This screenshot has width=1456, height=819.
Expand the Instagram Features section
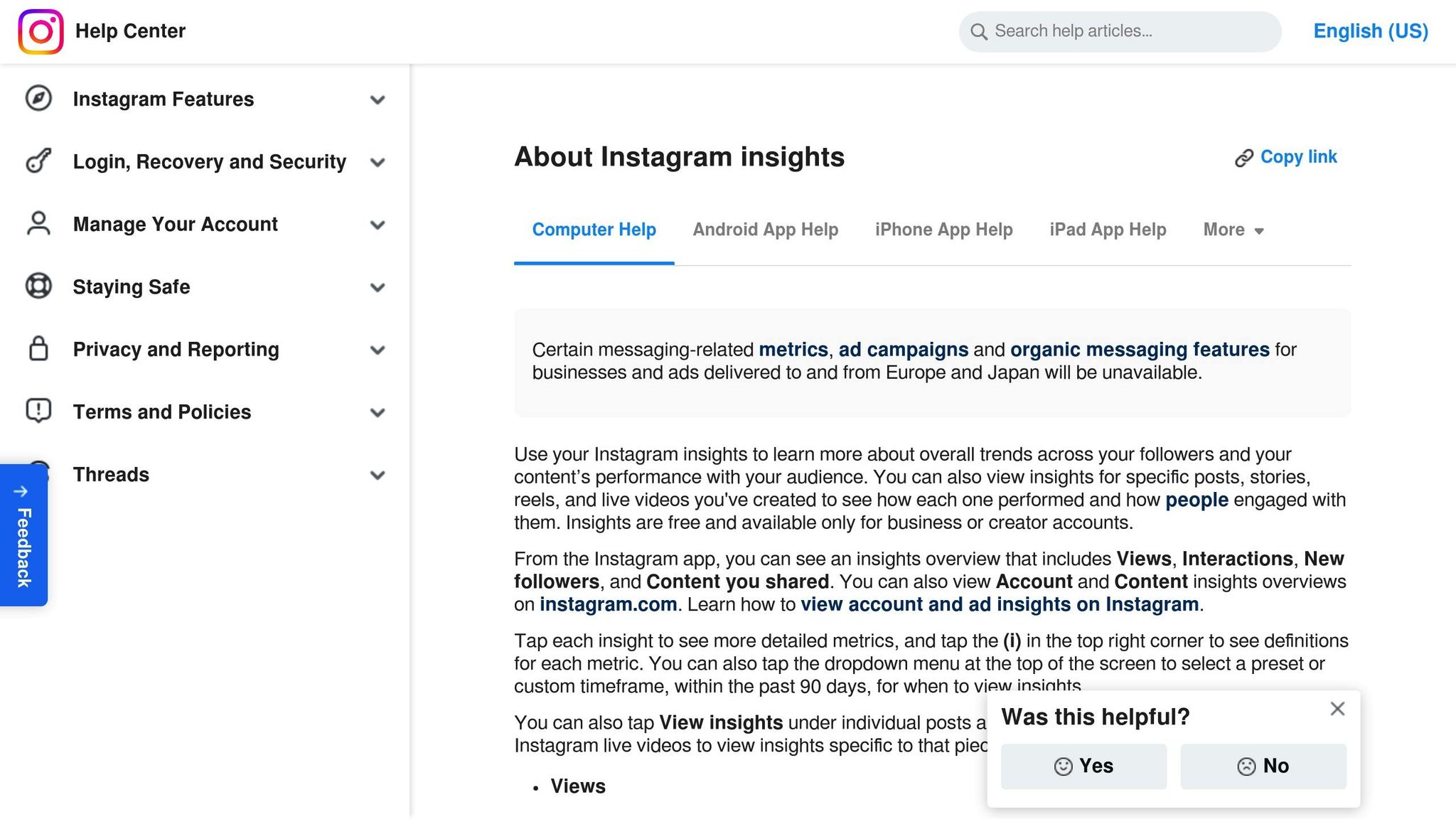(x=378, y=100)
